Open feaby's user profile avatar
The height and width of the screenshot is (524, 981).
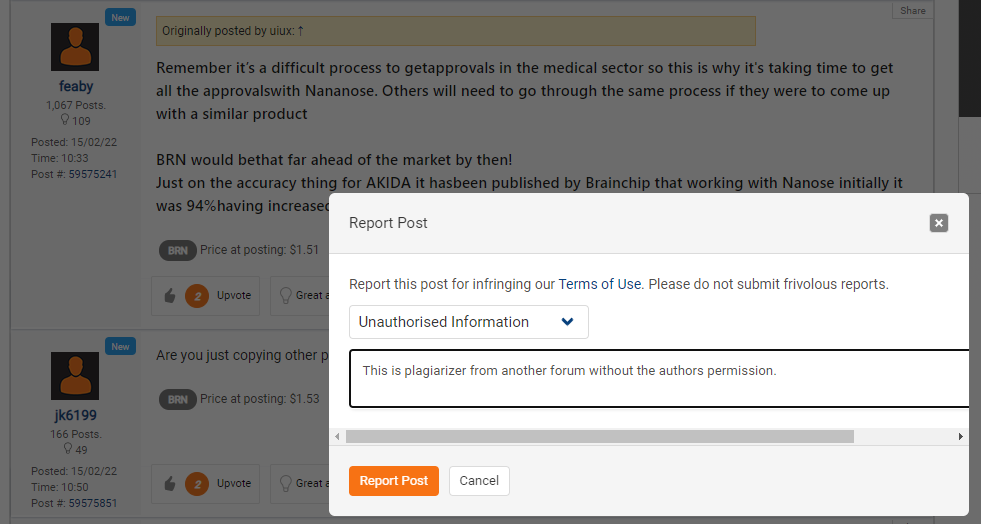point(75,47)
